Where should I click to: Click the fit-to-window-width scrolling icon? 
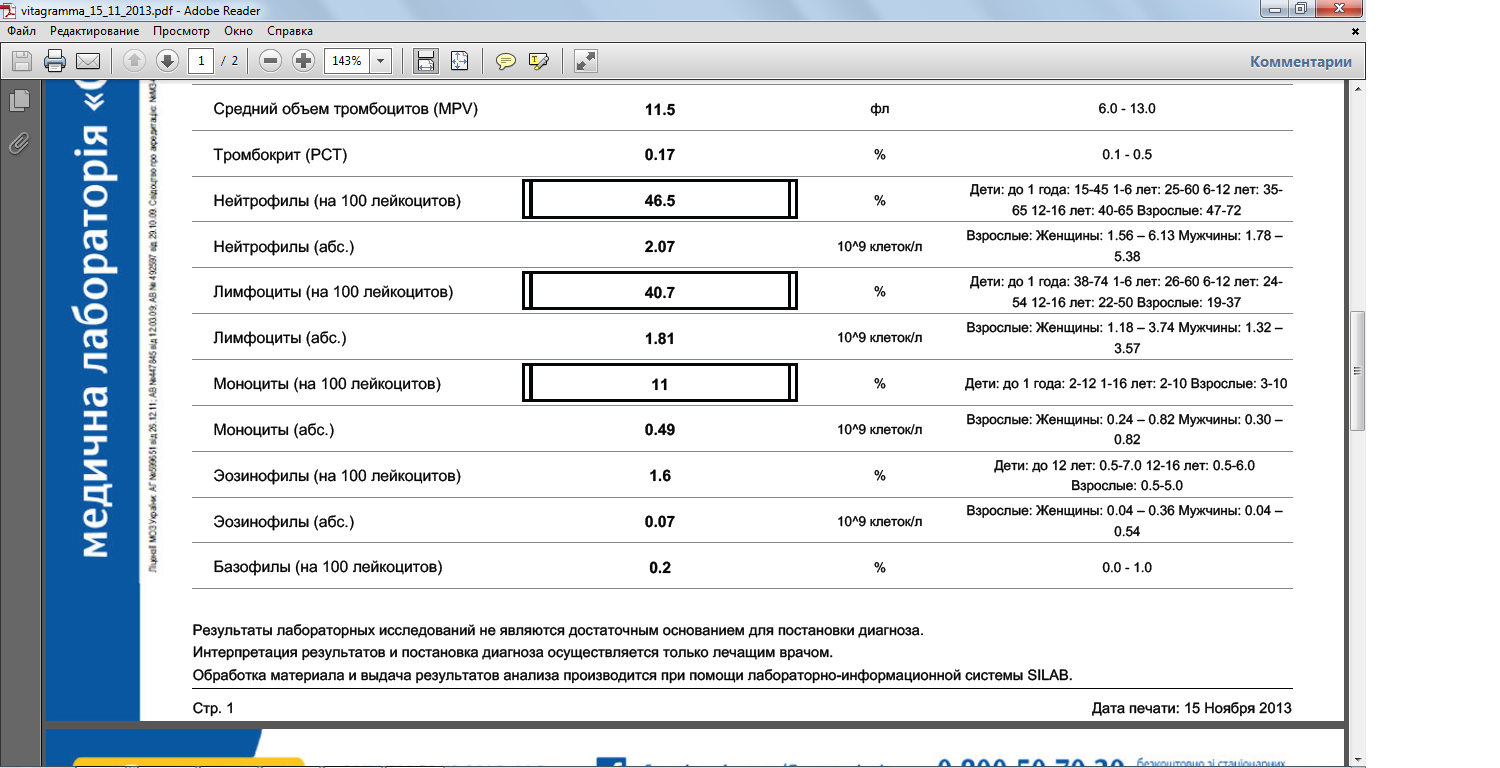point(426,61)
